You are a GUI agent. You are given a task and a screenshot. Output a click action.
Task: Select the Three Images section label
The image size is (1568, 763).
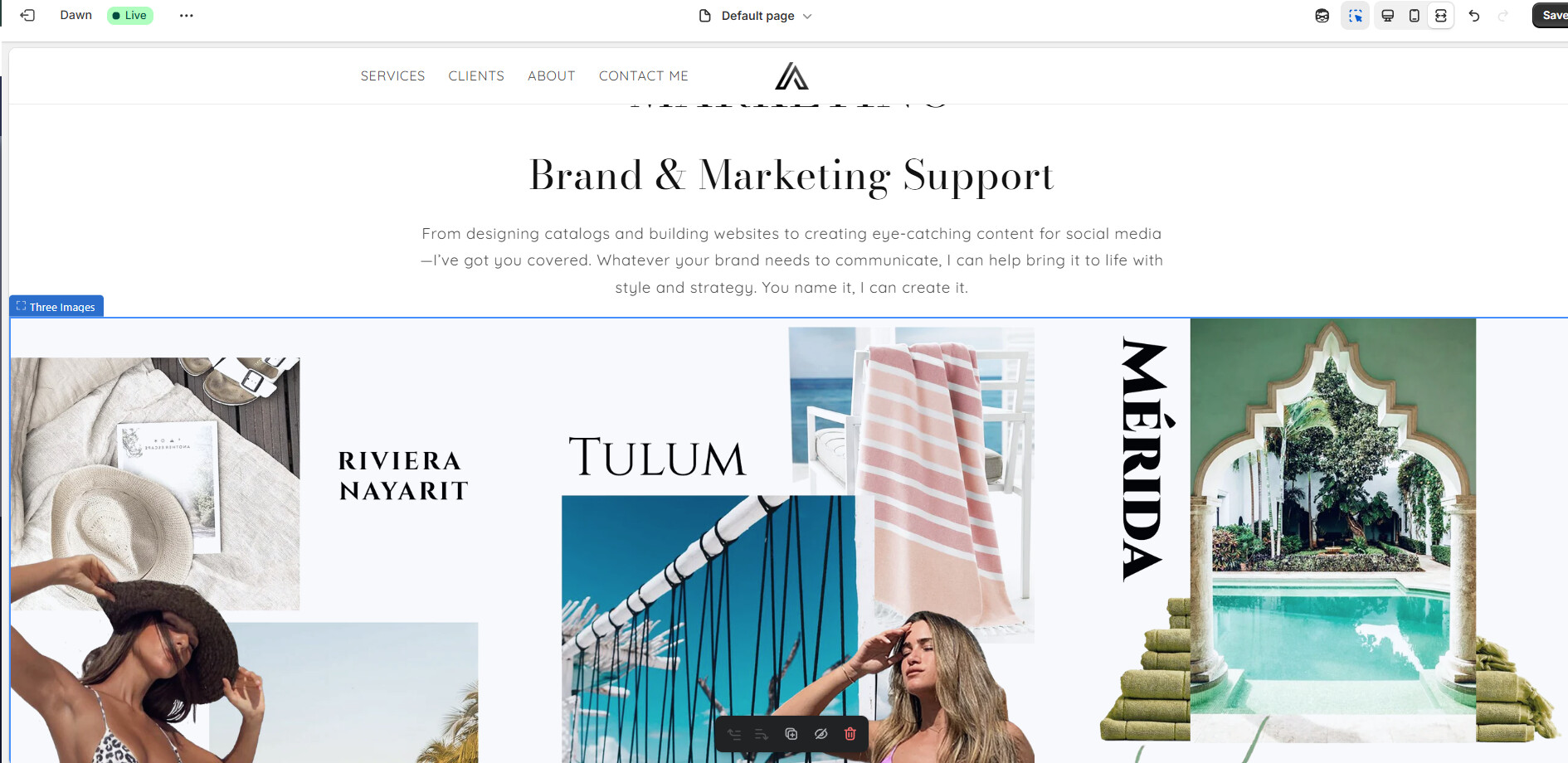tap(56, 306)
